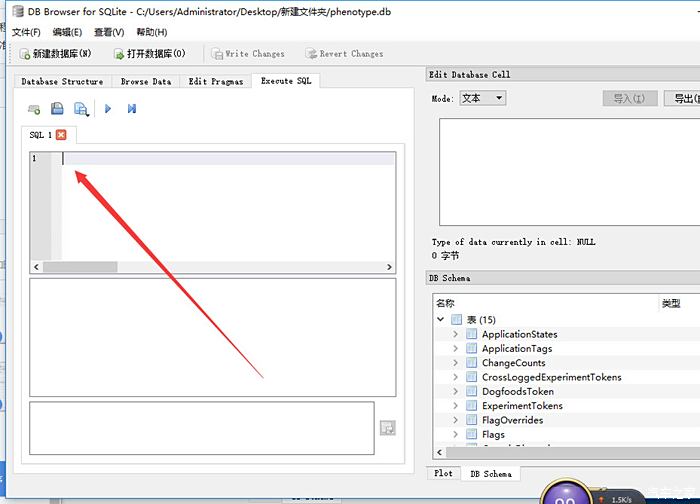This screenshot has width=700, height=504.
Task: Select ApplicationStates in DB Schema
Action: [520, 334]
